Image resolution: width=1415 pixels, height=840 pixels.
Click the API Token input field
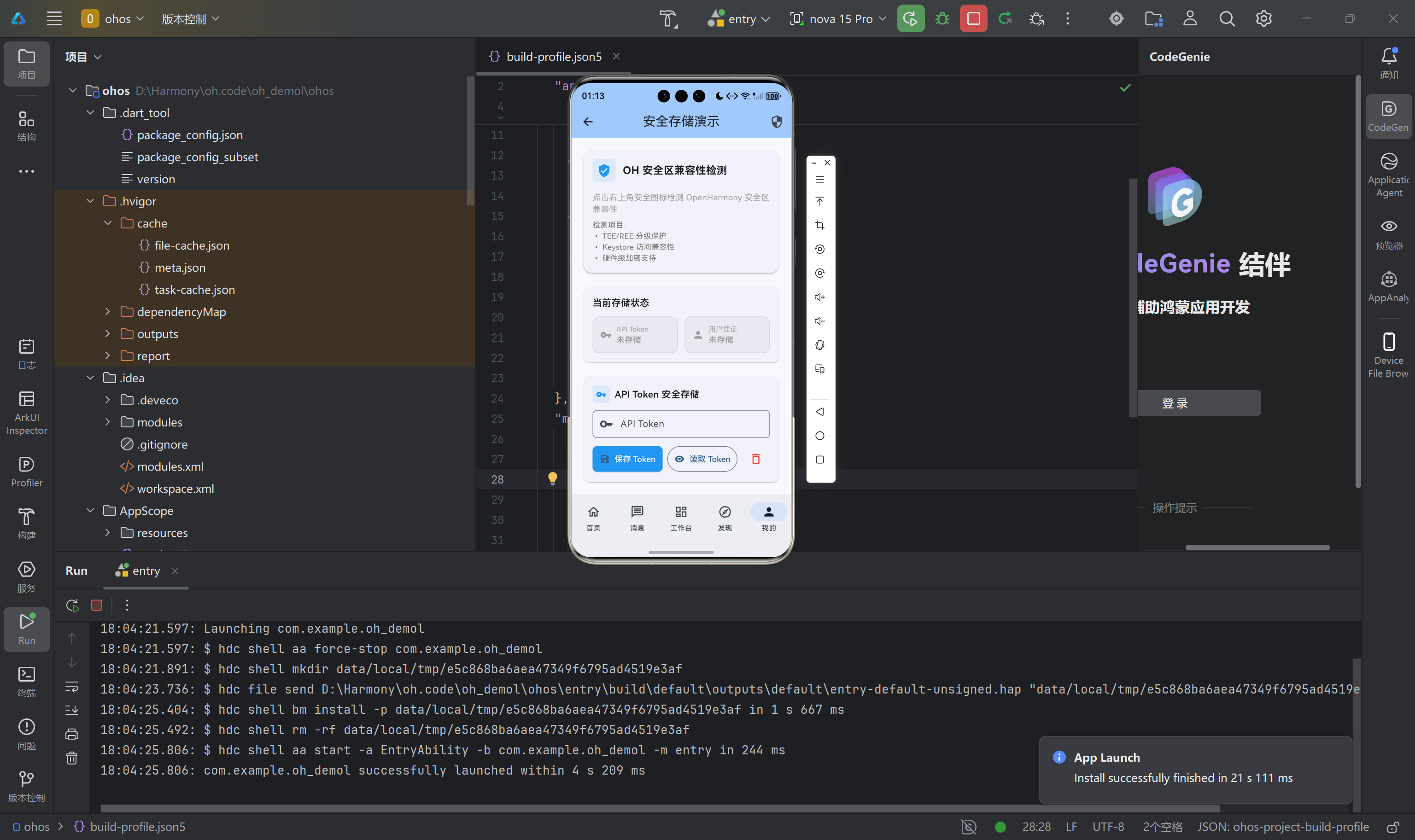[x=681, y=423]
